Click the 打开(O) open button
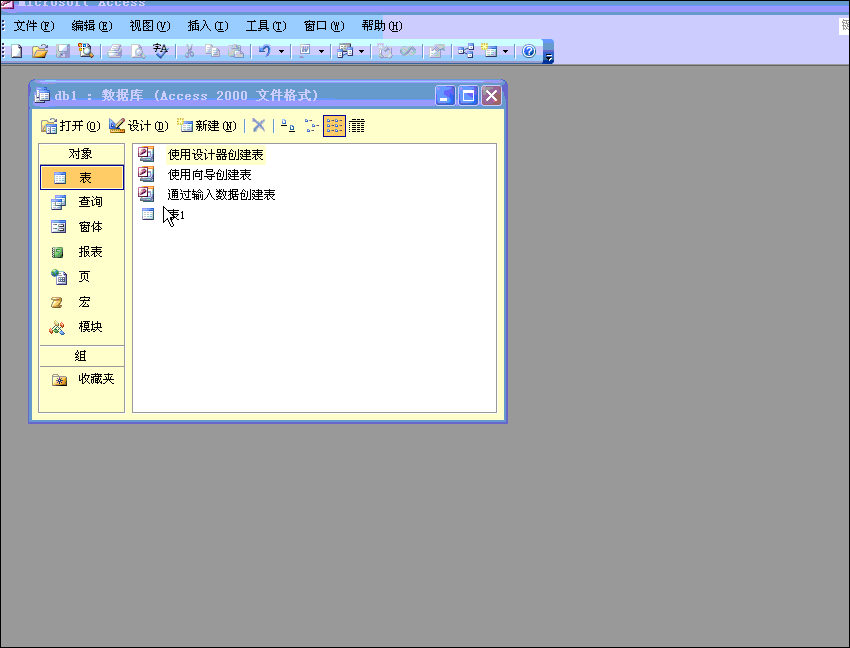 click(x=71, y=126)
